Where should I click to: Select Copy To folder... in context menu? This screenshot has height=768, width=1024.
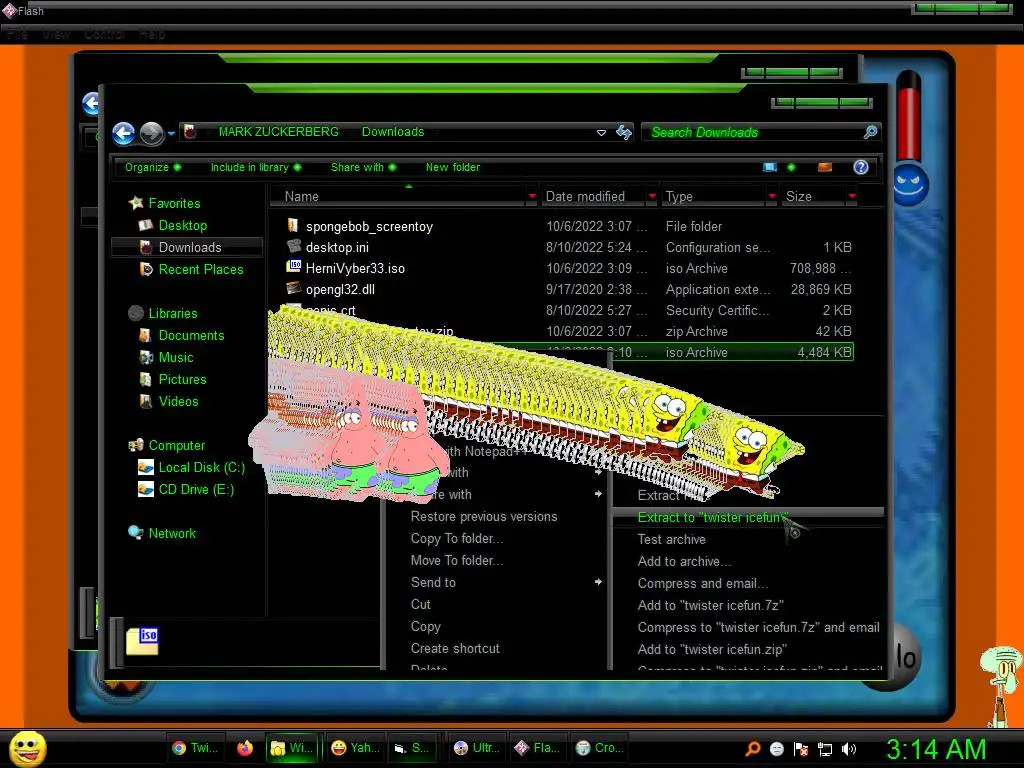click(x=456, y=538)
